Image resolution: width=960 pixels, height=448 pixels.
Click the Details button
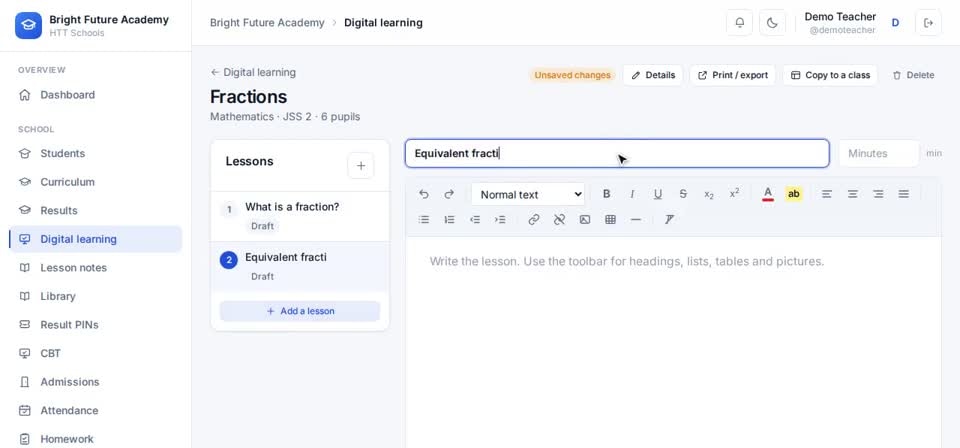tap(653, 75)
